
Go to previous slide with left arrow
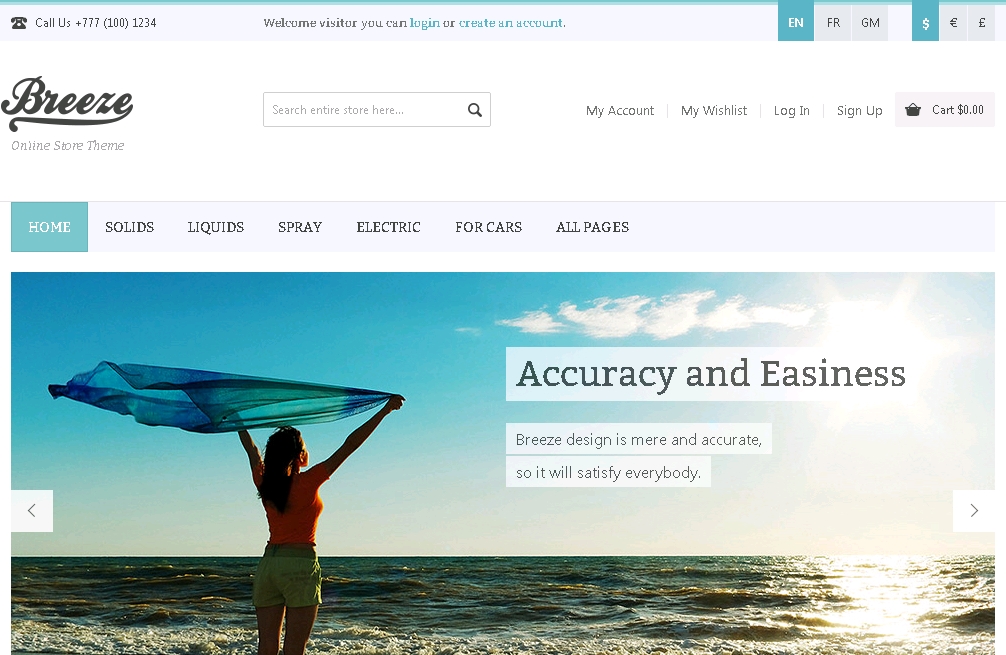point(31,511)
